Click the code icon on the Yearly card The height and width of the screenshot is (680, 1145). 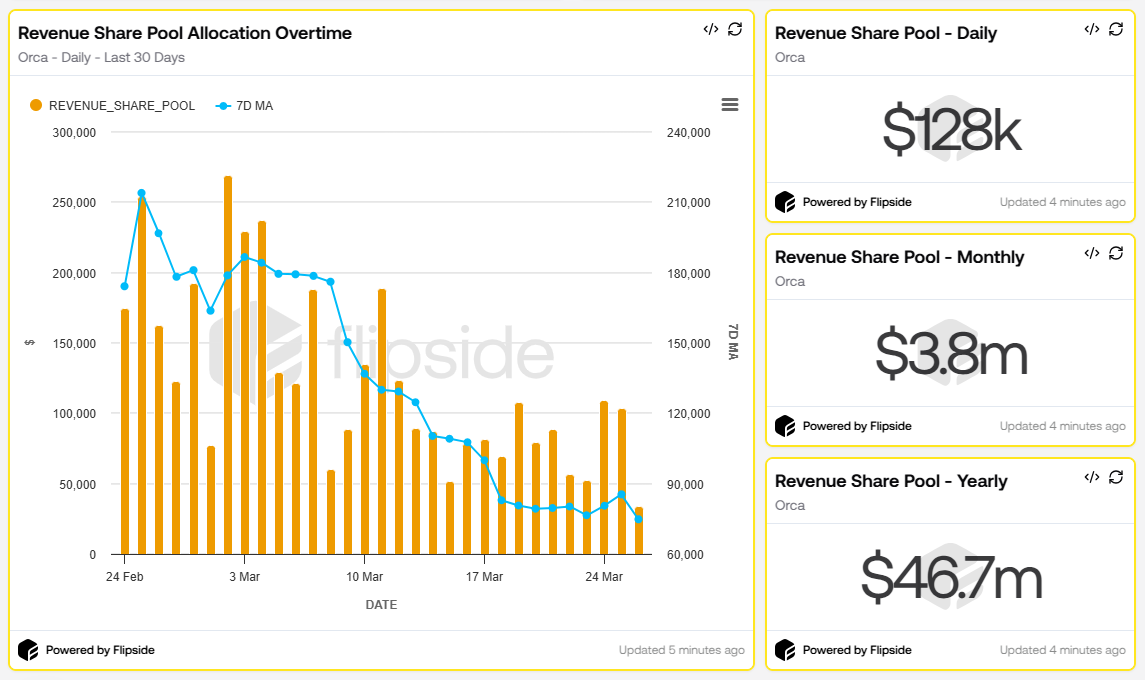[x=1090, y=478]
